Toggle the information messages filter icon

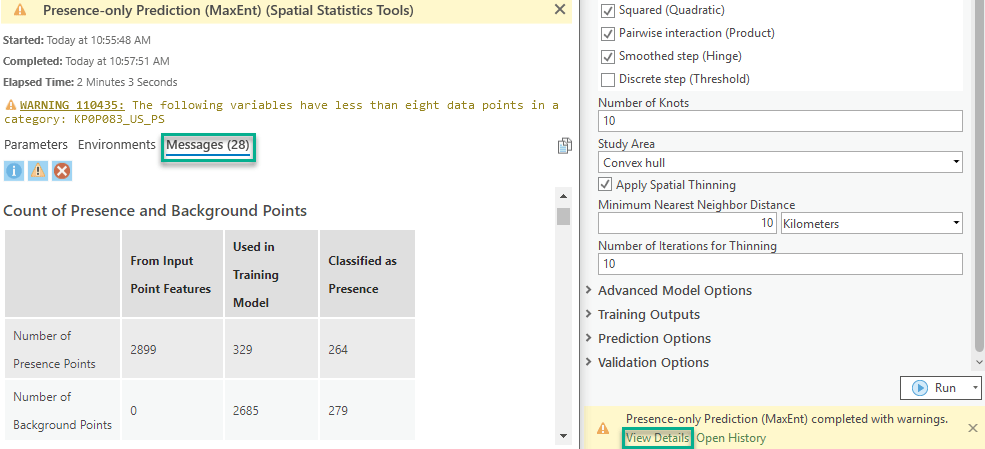tap(14, 171)
